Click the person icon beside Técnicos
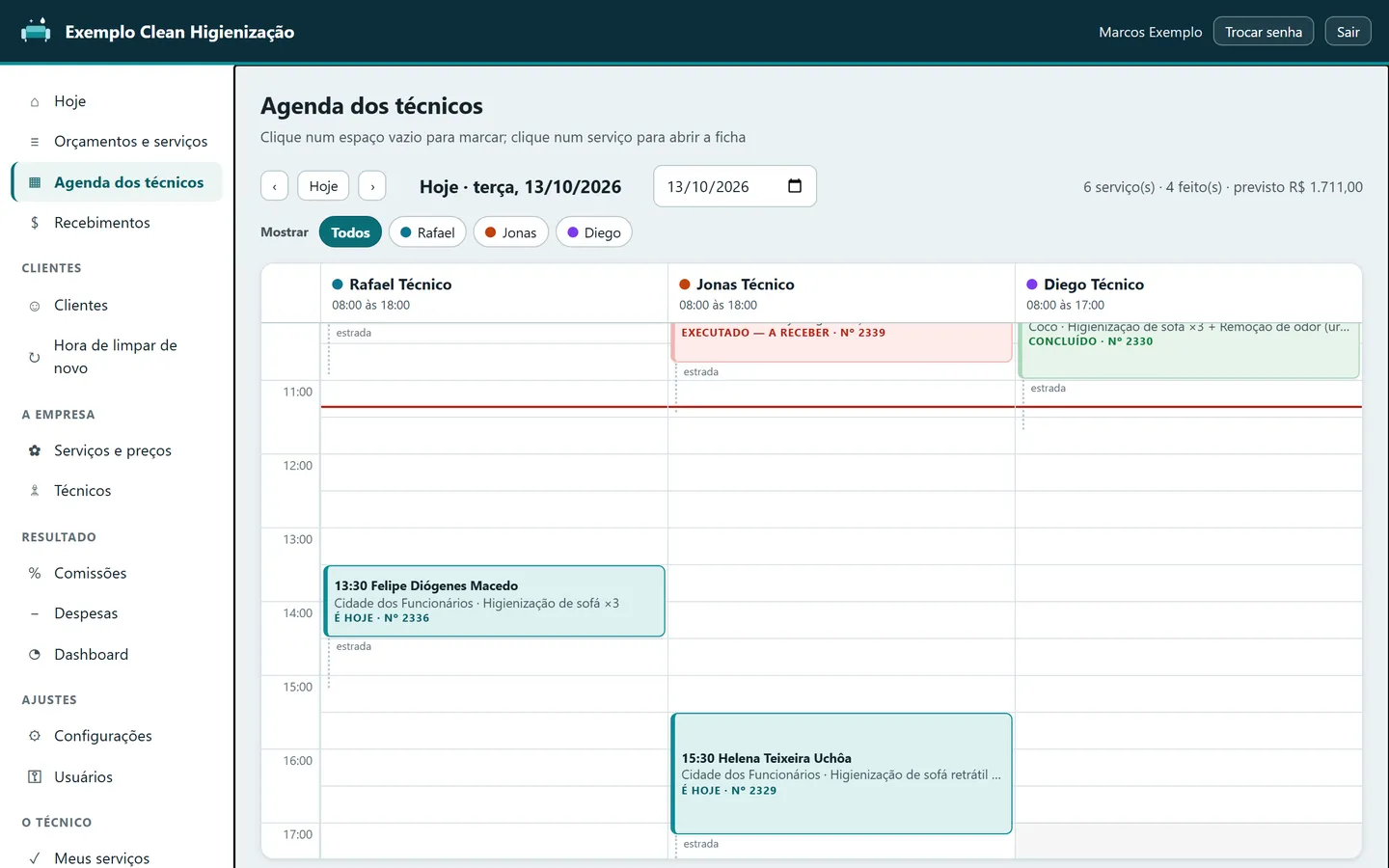 click(x=35, y=491)
